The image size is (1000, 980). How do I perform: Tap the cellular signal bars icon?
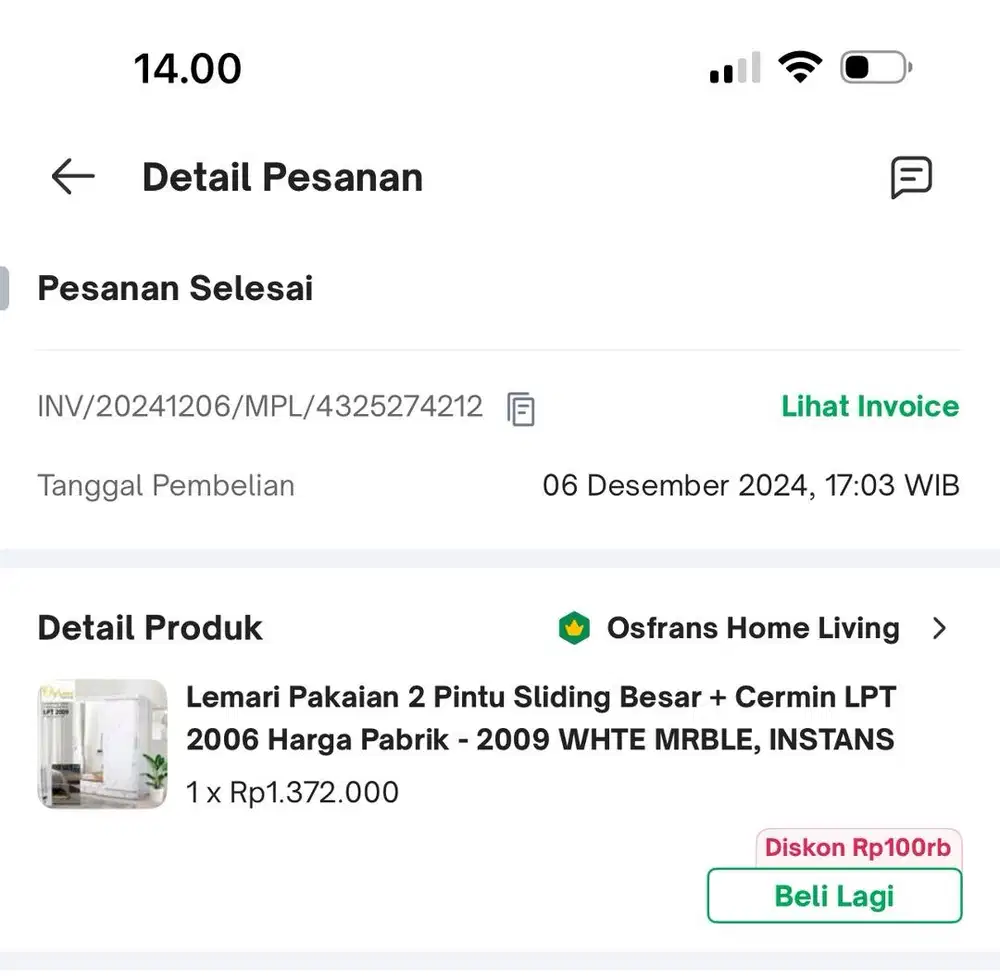pyautogui.click(x=735, y=69)
